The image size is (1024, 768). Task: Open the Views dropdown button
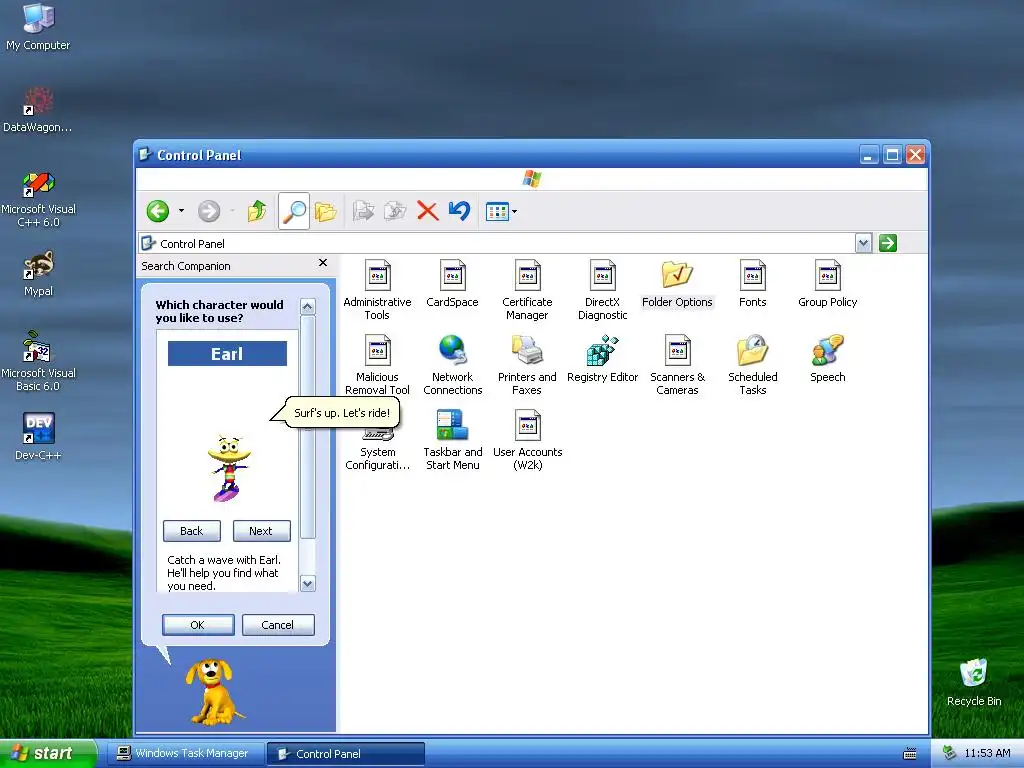coord(501,211)
